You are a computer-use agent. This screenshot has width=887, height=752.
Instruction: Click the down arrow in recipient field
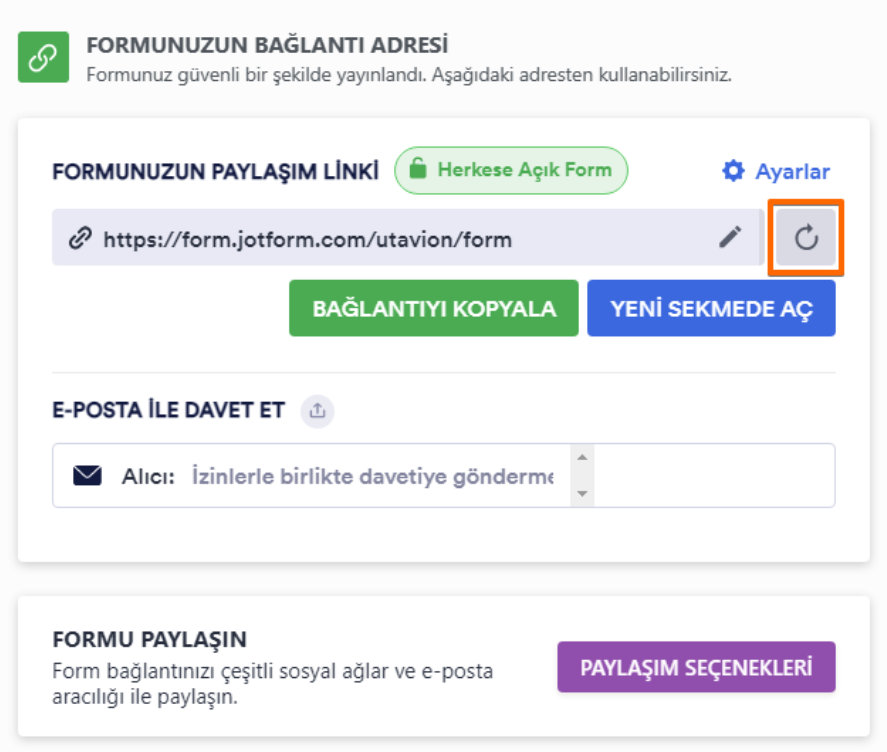tap(582, 493)
